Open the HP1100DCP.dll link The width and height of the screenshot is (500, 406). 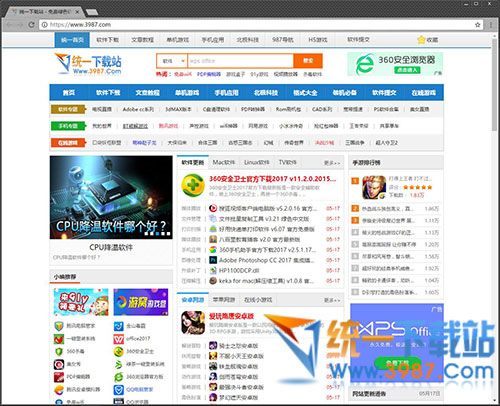click(239, 270)
